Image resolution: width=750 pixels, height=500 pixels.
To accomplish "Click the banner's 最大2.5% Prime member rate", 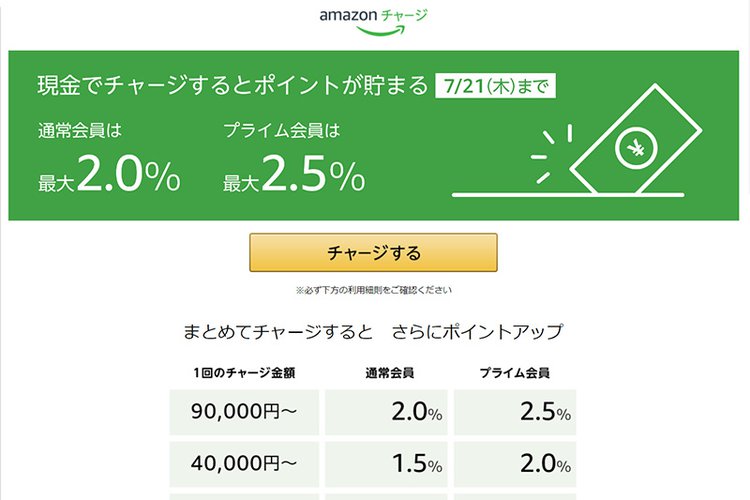I will [294, 176].
